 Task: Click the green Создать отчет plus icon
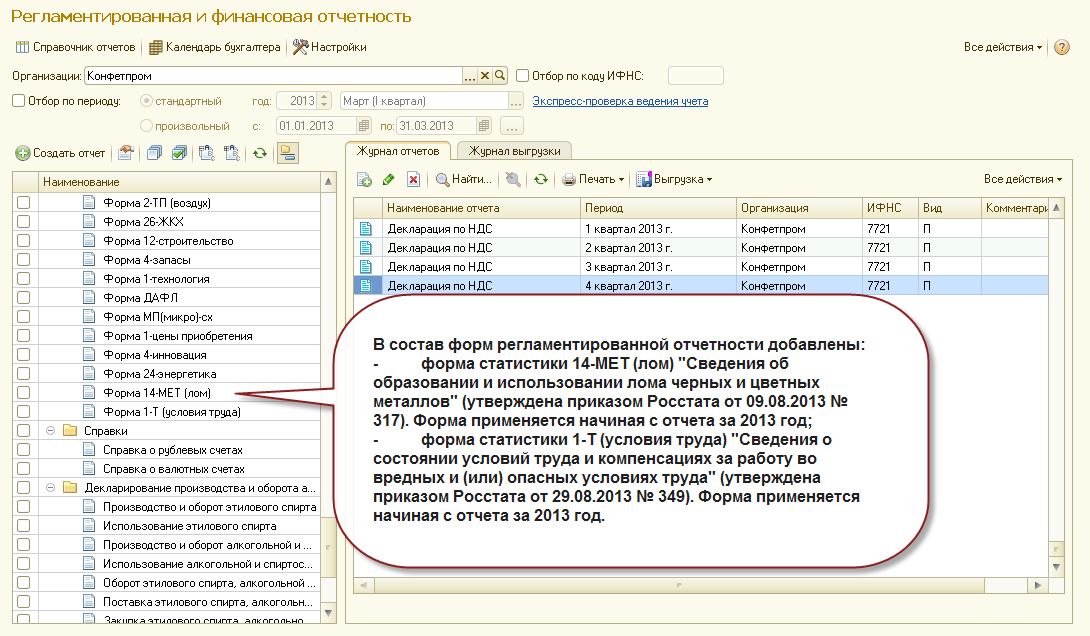pyautogui.click(x=22, y=153)
